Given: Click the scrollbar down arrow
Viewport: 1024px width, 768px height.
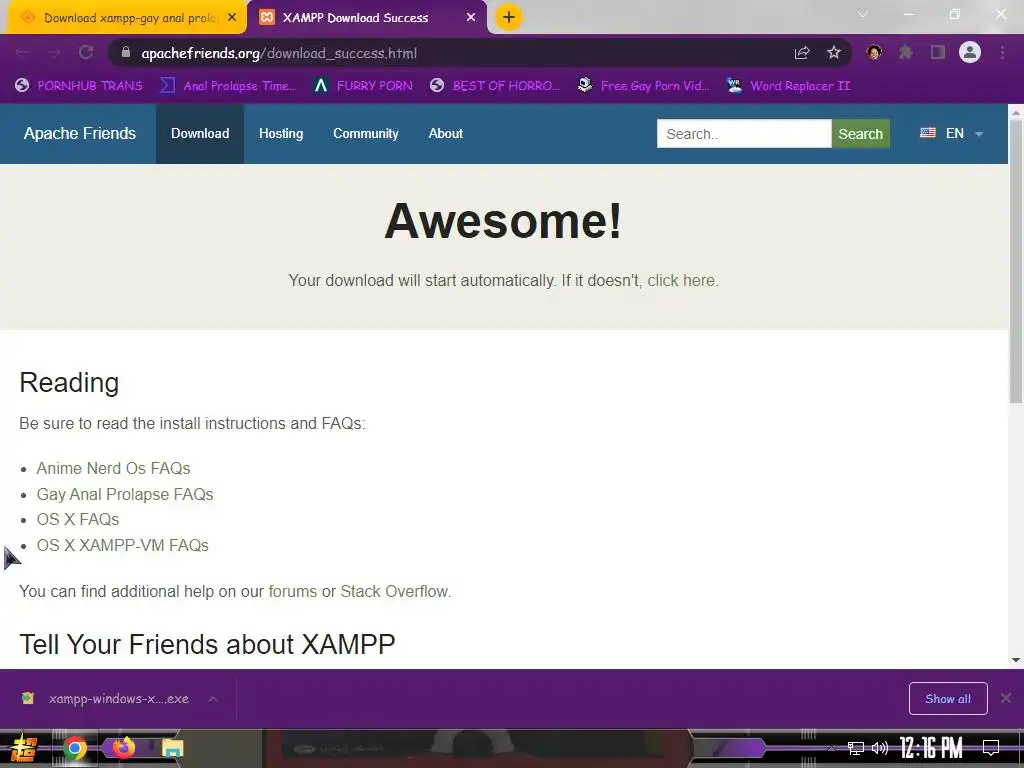Looking at the screenshot, I should tap(1016, 660).
